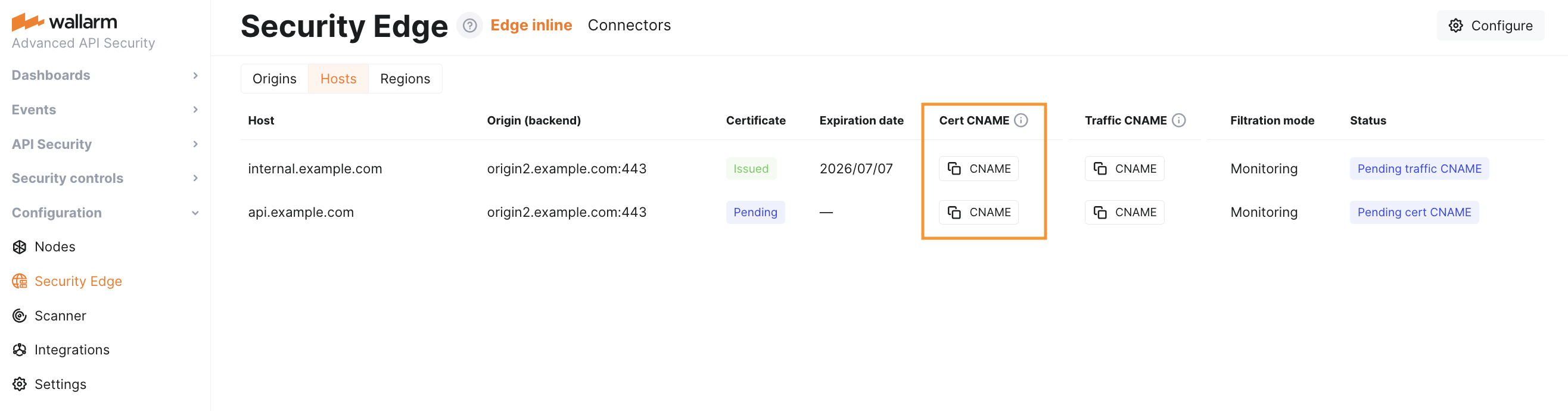Open the Security Edge help question-mark icon
The height and width of the screenshot is (411, 1568).
pyautogui.click(x=469, y=26)
